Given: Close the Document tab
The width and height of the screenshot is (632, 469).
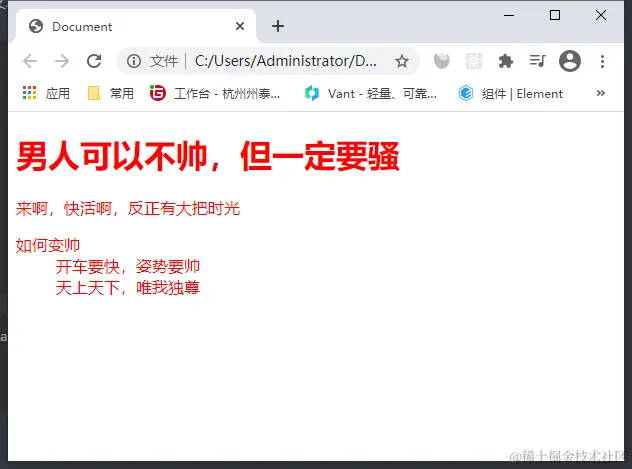Looking at the screenshot, I should click(240, 26).
